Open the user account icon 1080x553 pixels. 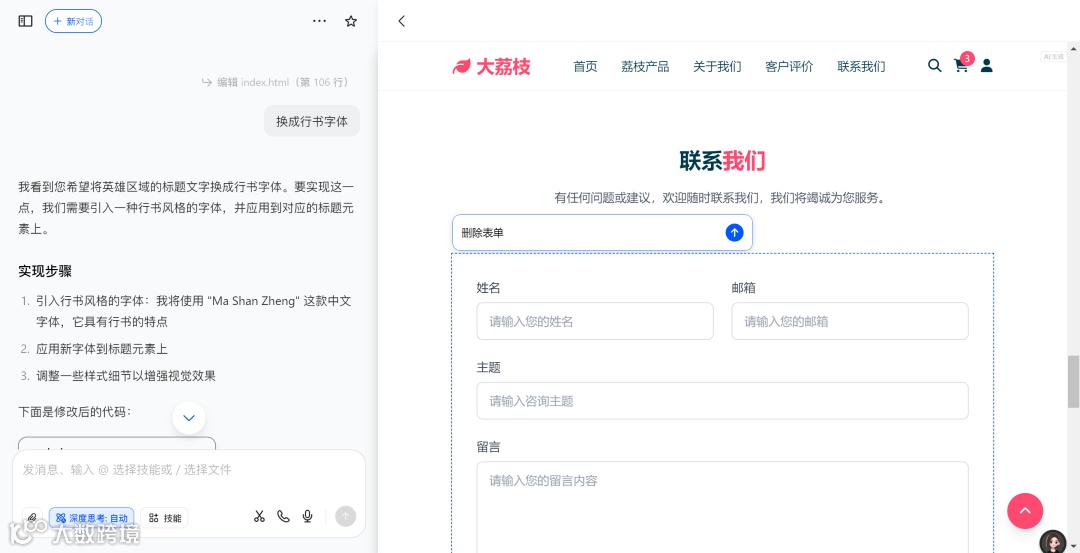[987, 66]
